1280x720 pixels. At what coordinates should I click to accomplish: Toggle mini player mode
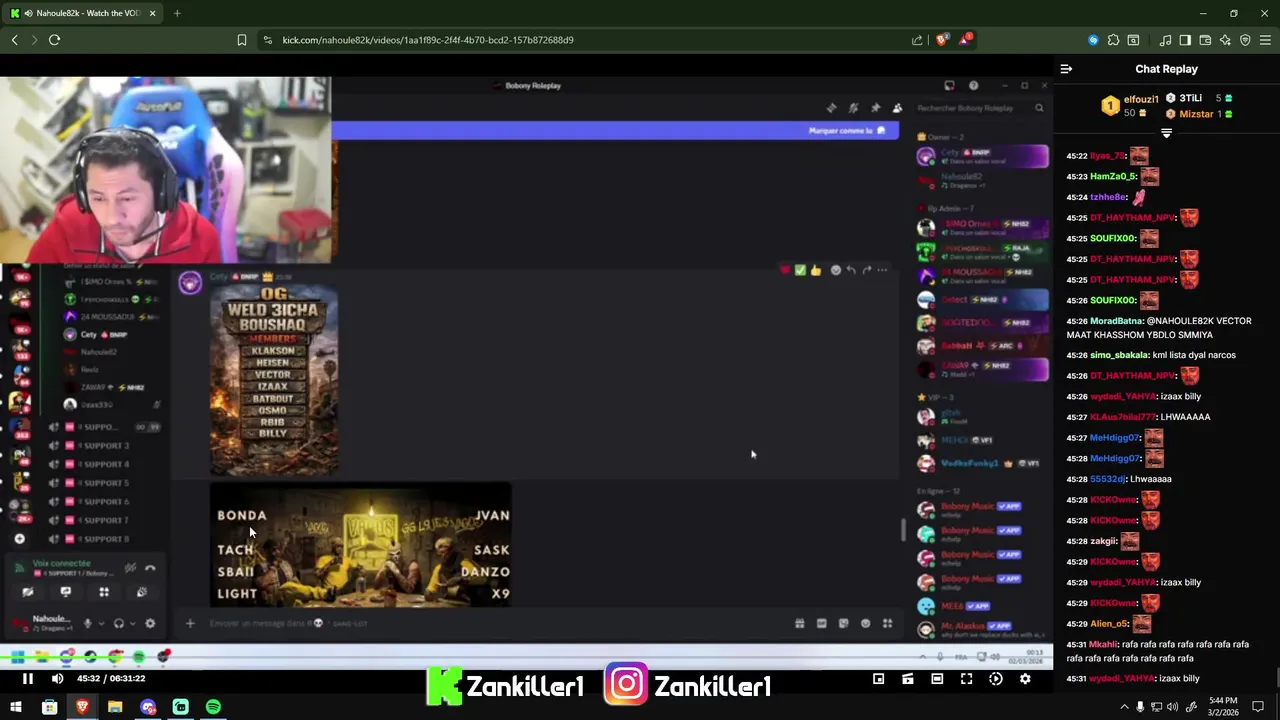click(x=878, y=679)
